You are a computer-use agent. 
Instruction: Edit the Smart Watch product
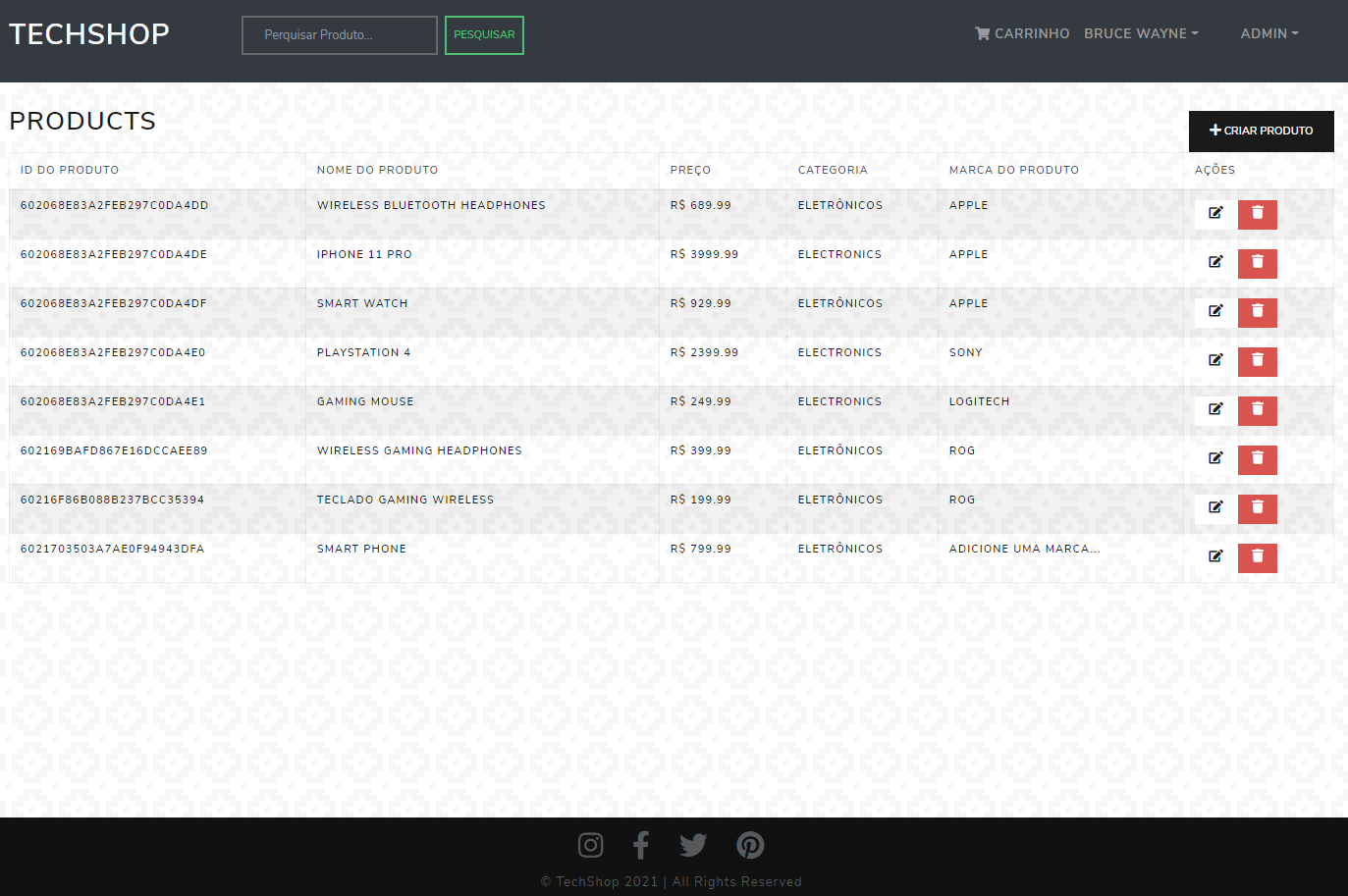[1215, 311]
